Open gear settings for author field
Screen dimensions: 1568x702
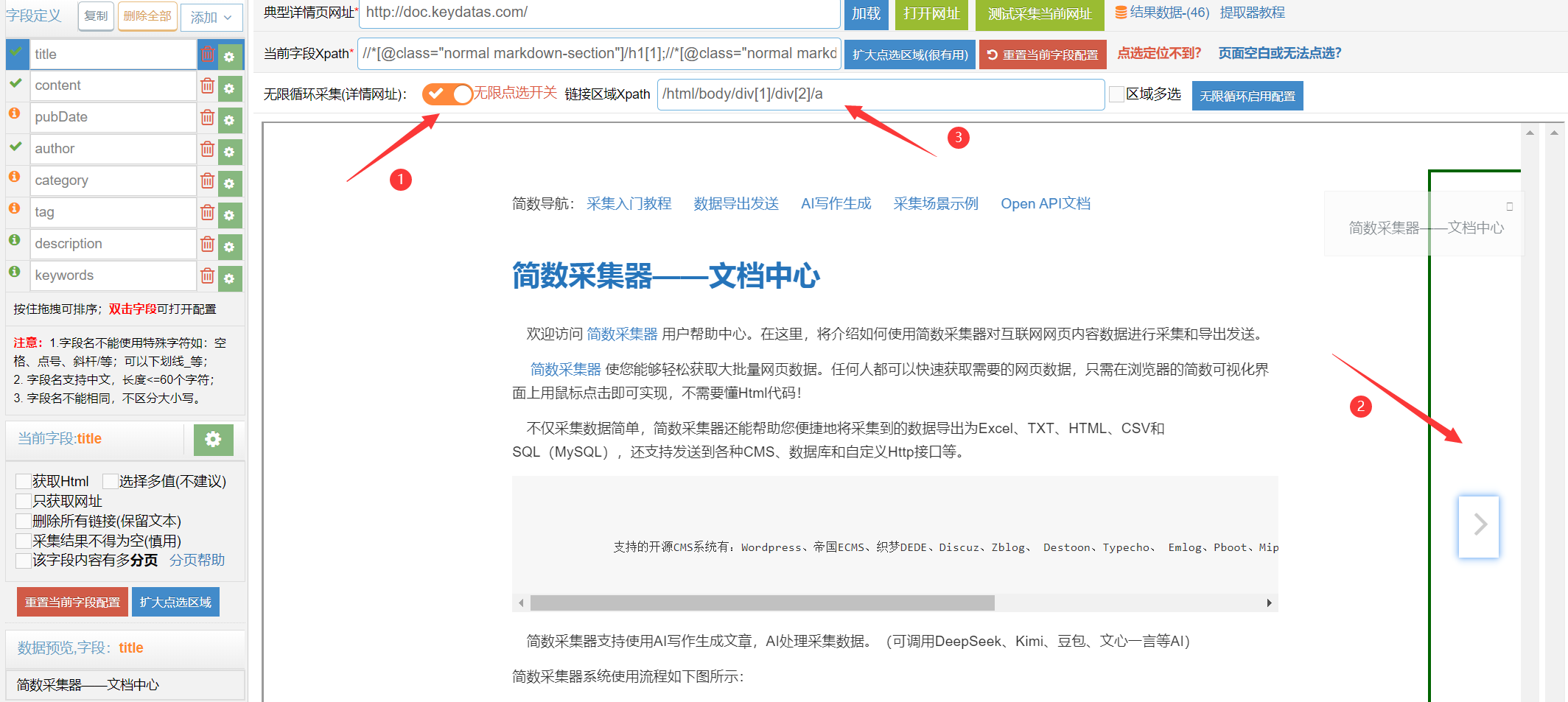point(229,152)
